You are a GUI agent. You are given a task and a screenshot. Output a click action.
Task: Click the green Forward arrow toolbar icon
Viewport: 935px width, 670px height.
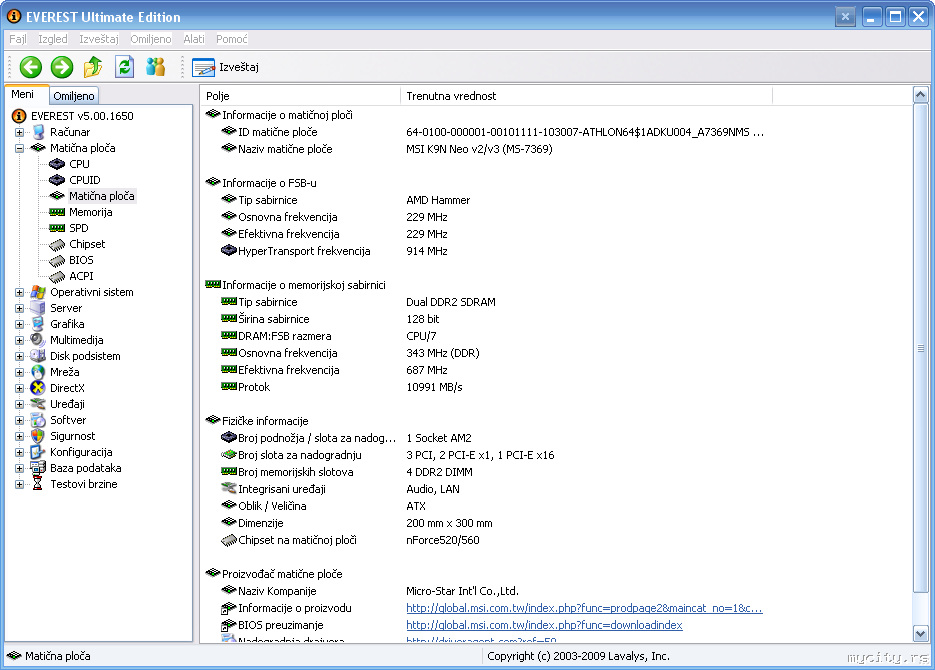click(62, 67)
